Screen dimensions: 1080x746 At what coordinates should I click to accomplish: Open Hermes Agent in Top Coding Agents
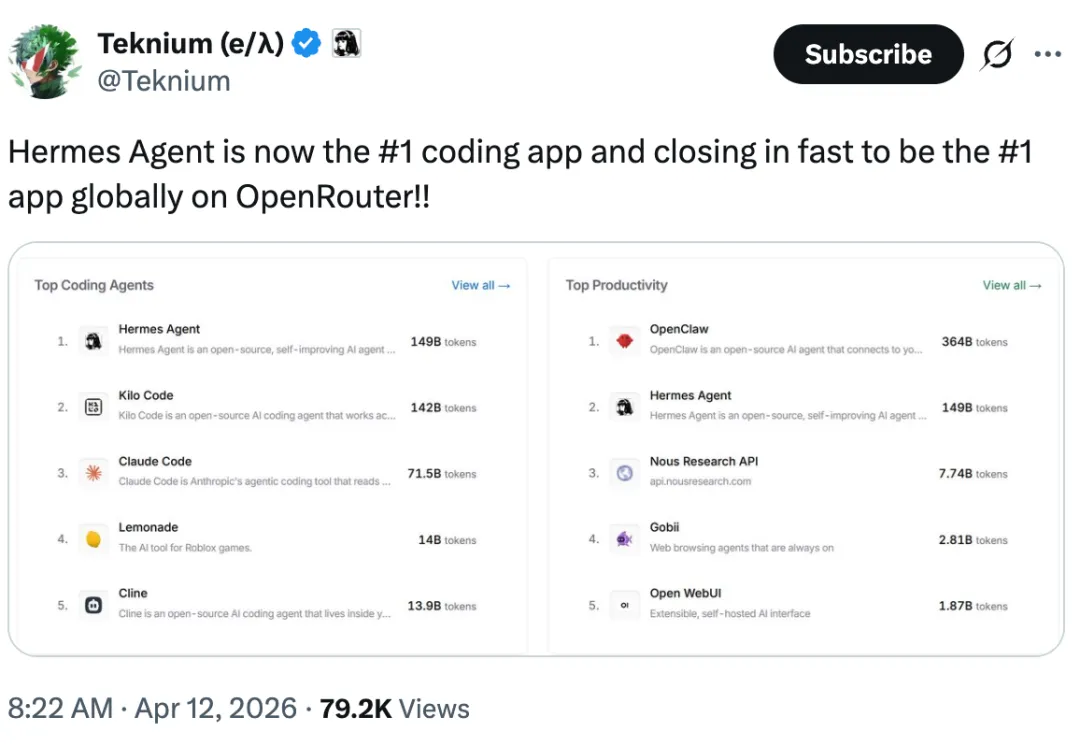click(x=159, y=329)
